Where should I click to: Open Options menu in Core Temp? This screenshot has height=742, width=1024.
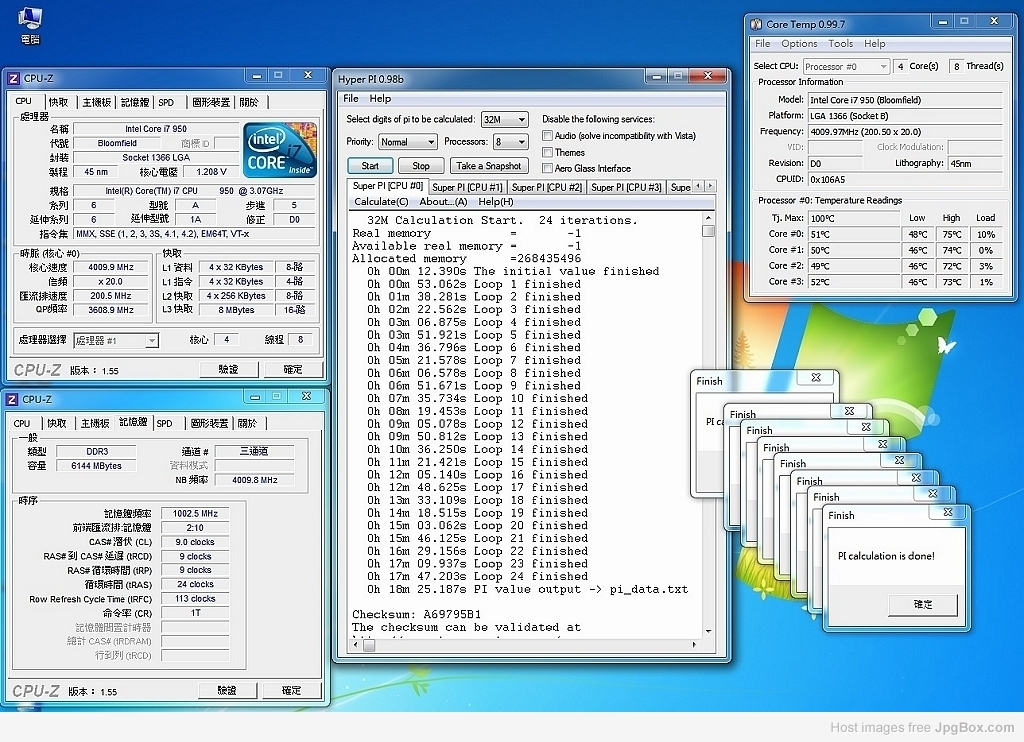tap(799, 44)
